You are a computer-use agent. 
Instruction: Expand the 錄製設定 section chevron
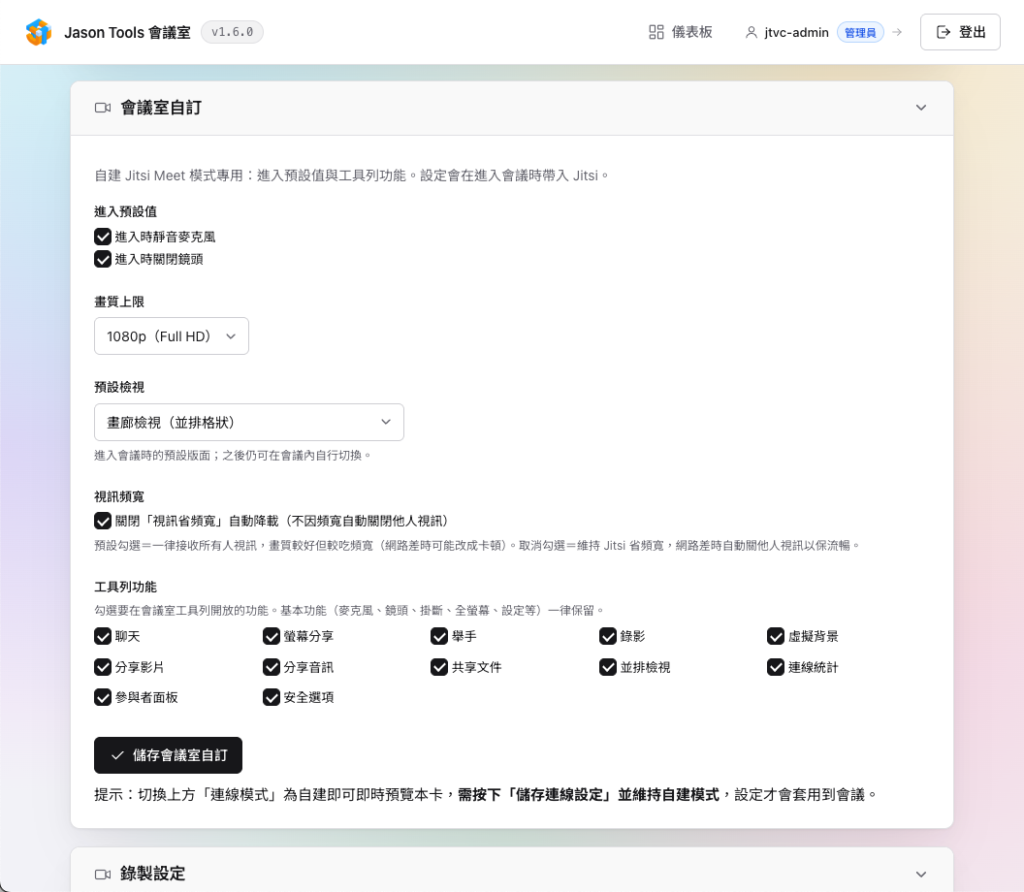tap(921, 874)
